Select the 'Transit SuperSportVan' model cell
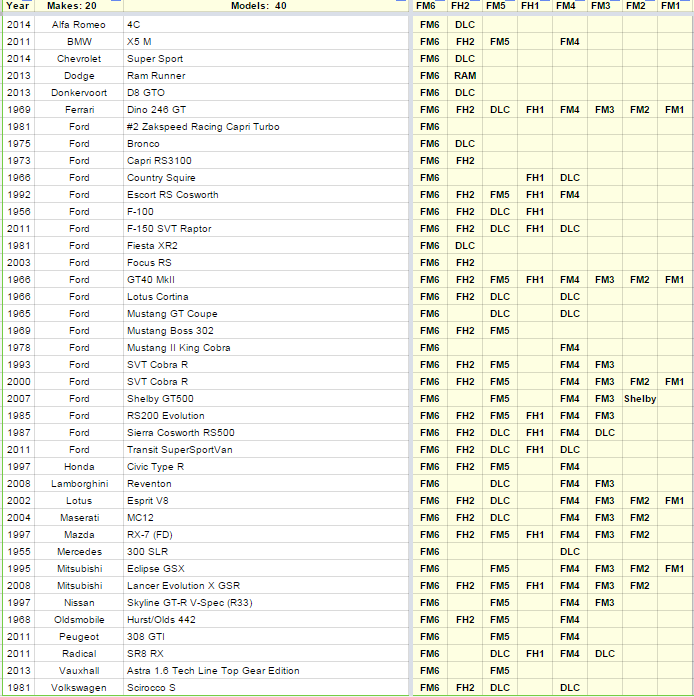The height and width of the screenshot is (697, 694). tap(265, 450)
